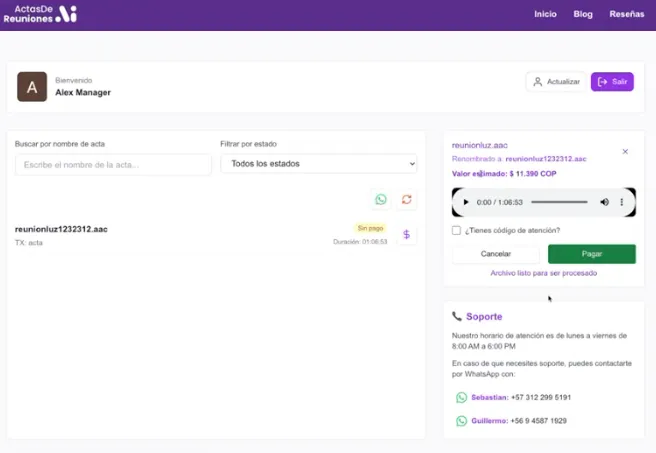
Task: Click the Alex Manager avatar
Action: coord(32,87)
